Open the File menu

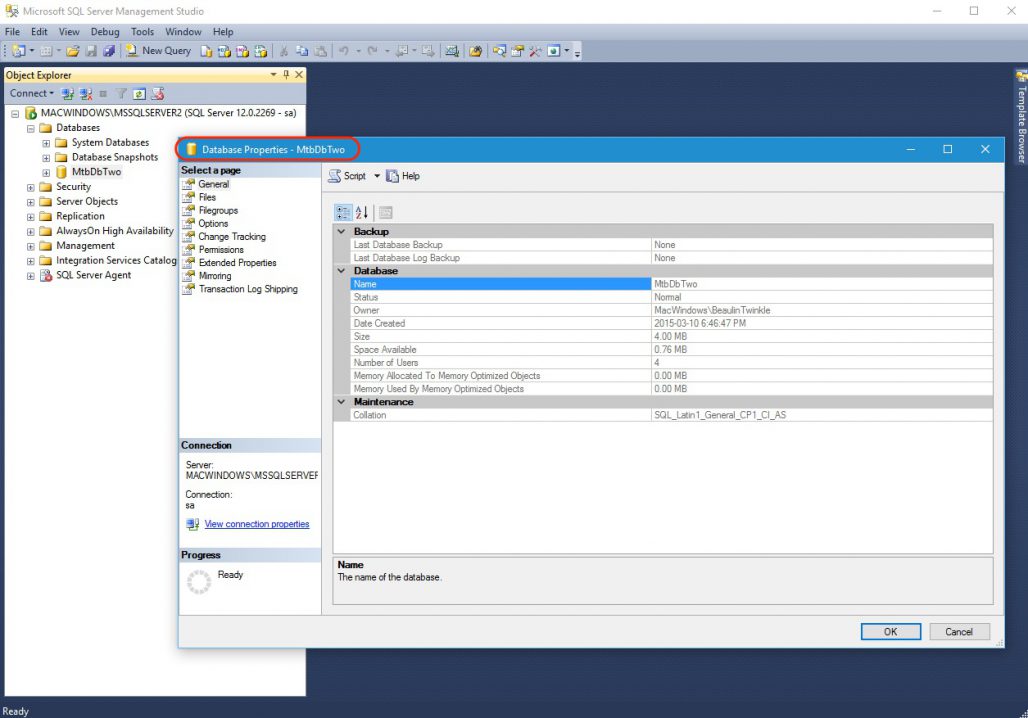12,31
